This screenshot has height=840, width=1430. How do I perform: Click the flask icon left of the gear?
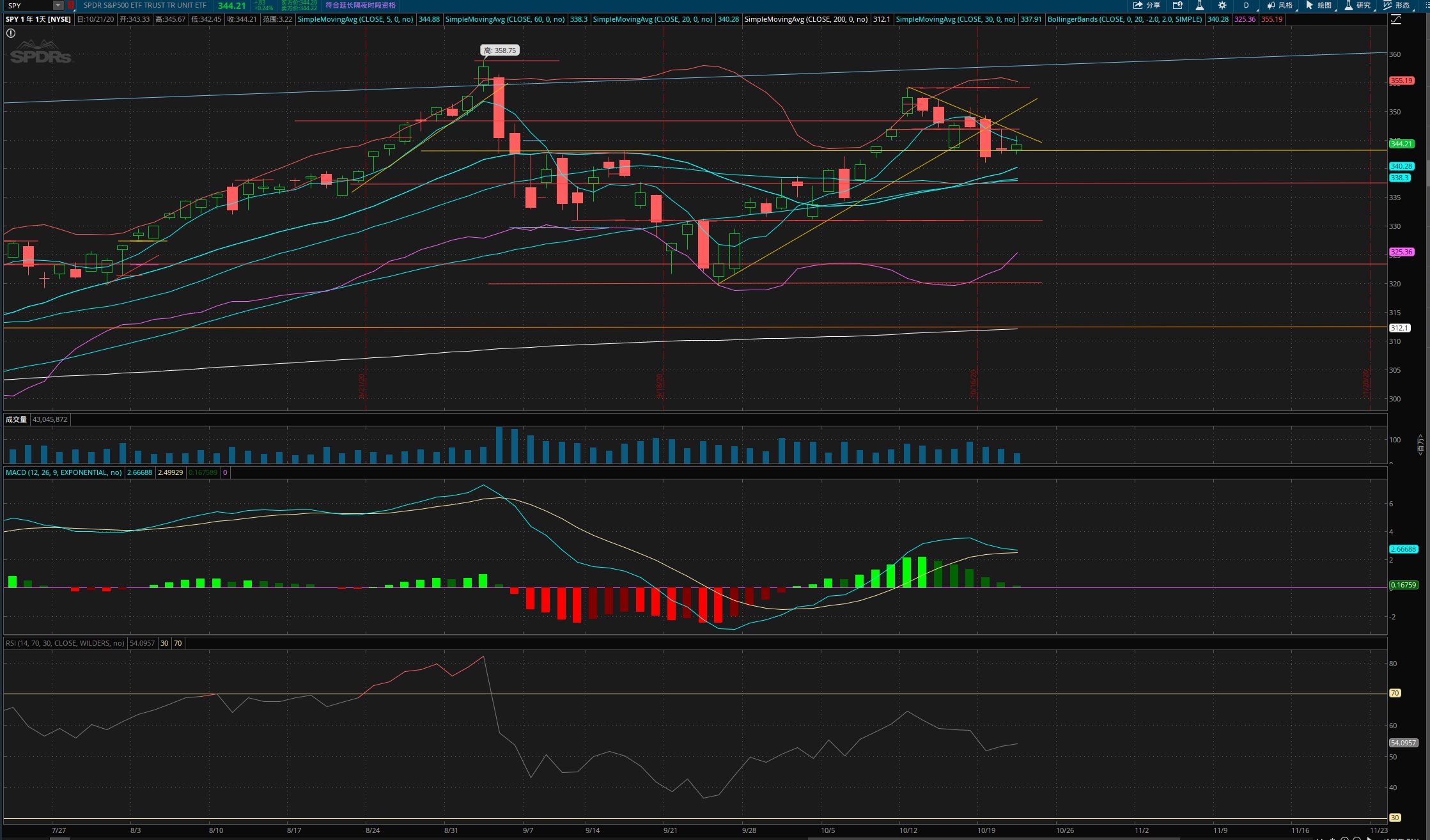(x=1200, y=5)
